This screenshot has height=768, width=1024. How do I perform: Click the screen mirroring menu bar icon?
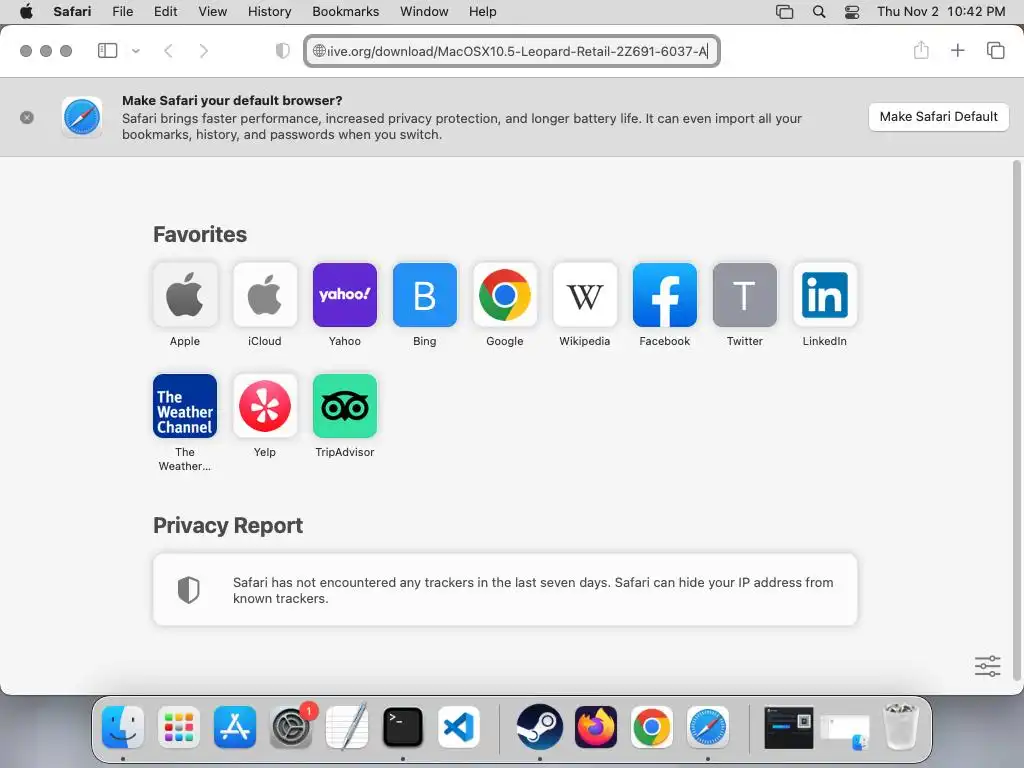(x=784, y=12)
